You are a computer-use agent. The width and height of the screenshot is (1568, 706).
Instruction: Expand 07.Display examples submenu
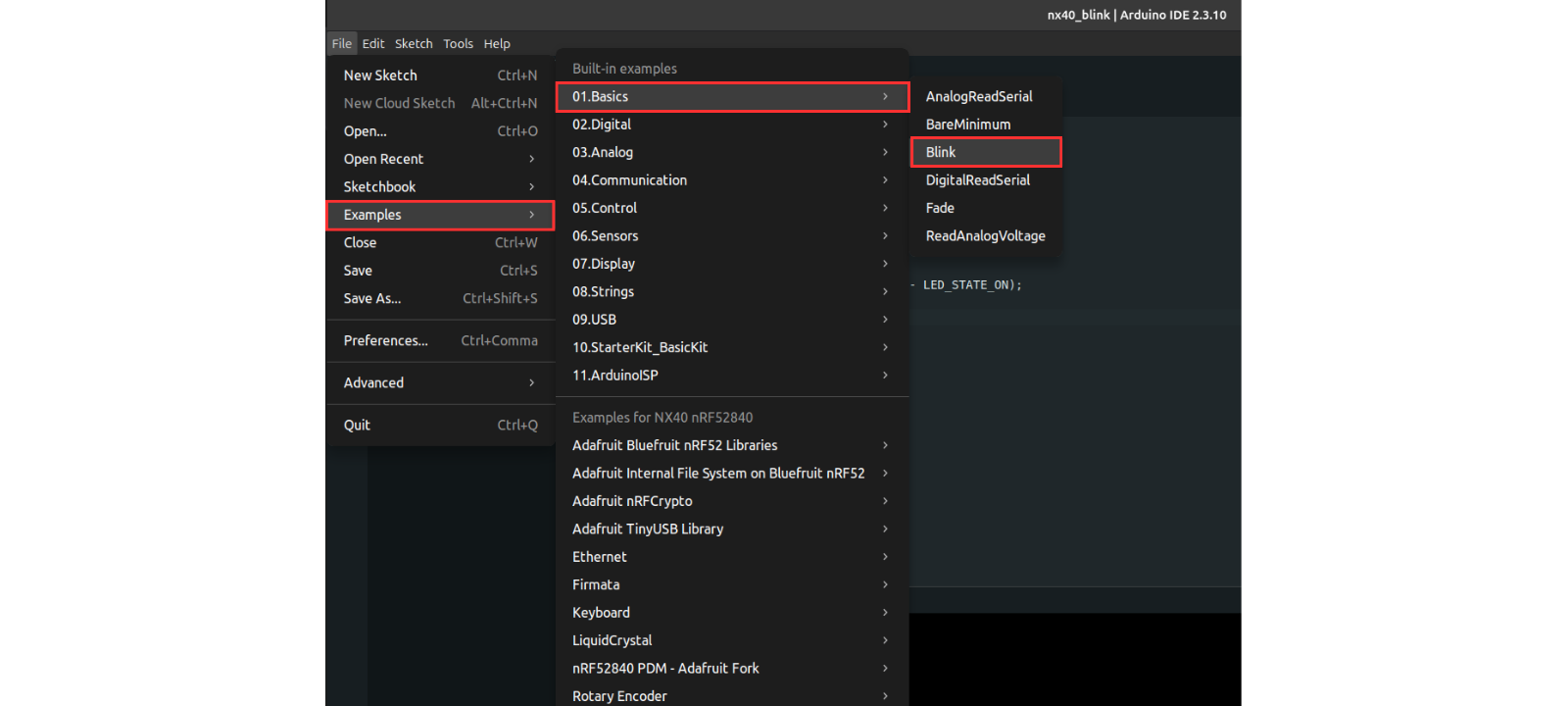pyautogui.click(x=732, y=265)
